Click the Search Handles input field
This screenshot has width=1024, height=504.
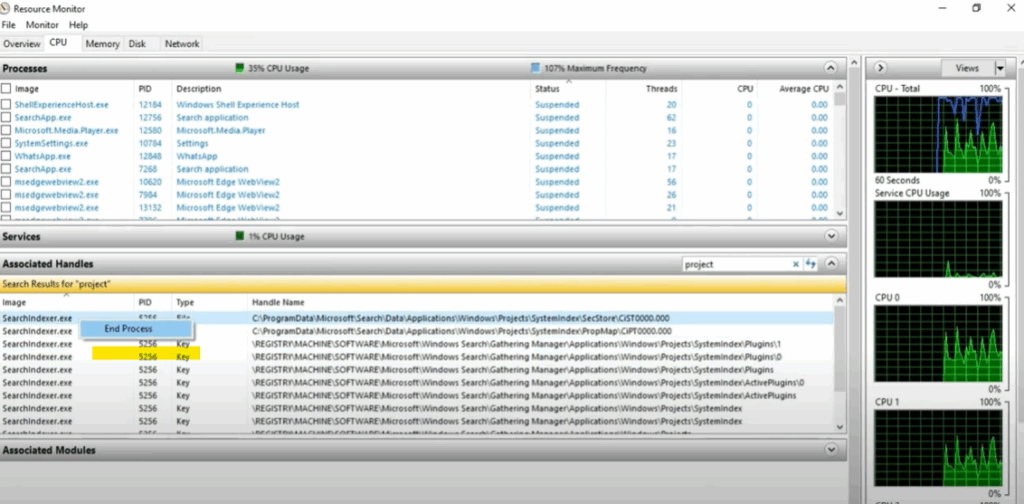pos(735,264)
